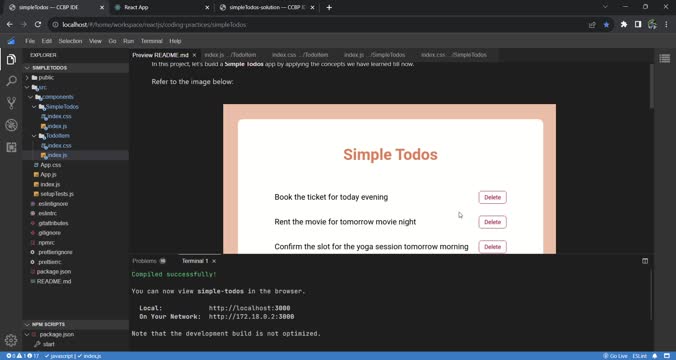Open the index.css SimpleTodos editor tab
Image resolution: width=676 pixels, height=360 pixels.
coord(454,55)
